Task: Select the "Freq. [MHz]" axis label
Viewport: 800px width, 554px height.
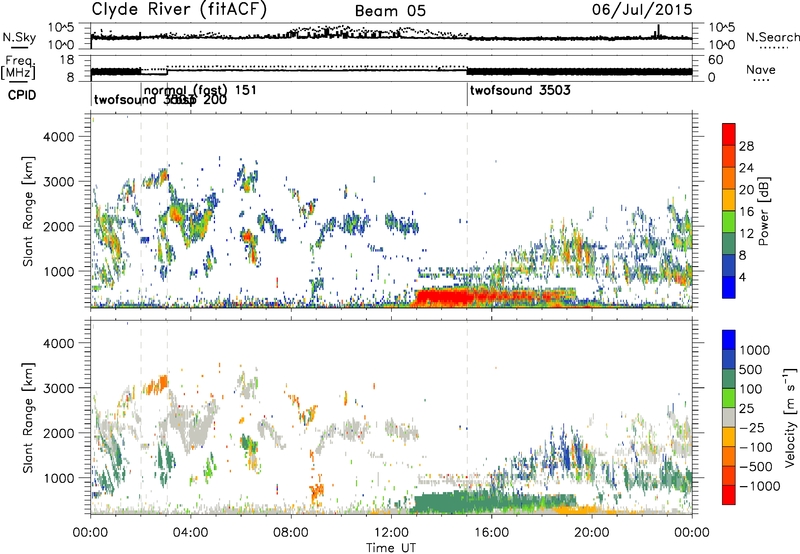Action: tap(18, 68)
